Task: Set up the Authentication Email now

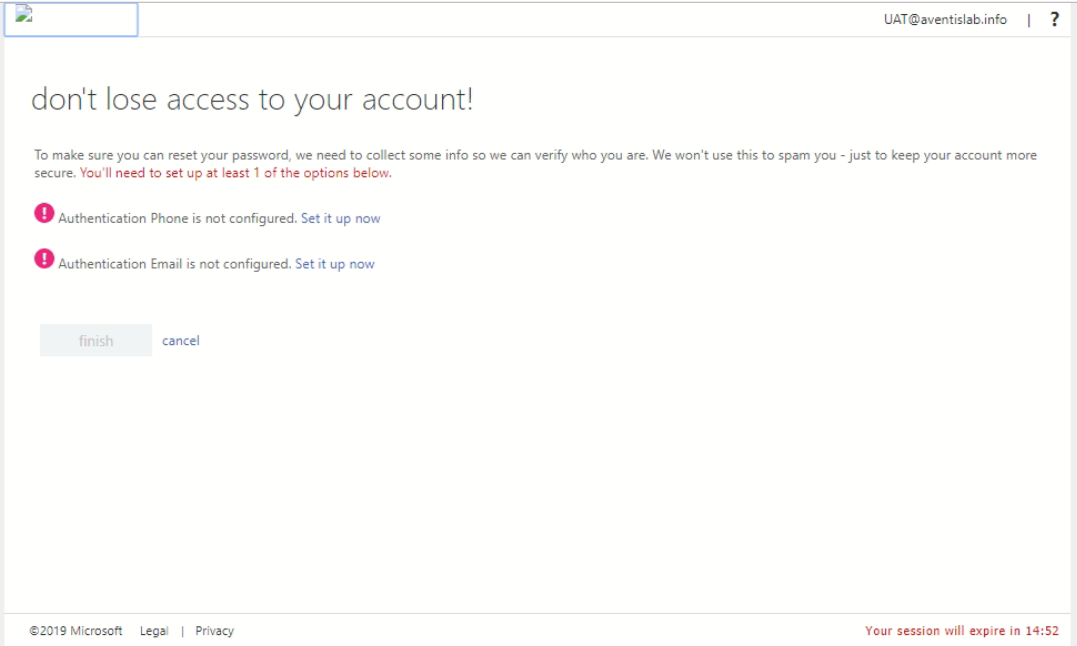Action: [334, 264]
